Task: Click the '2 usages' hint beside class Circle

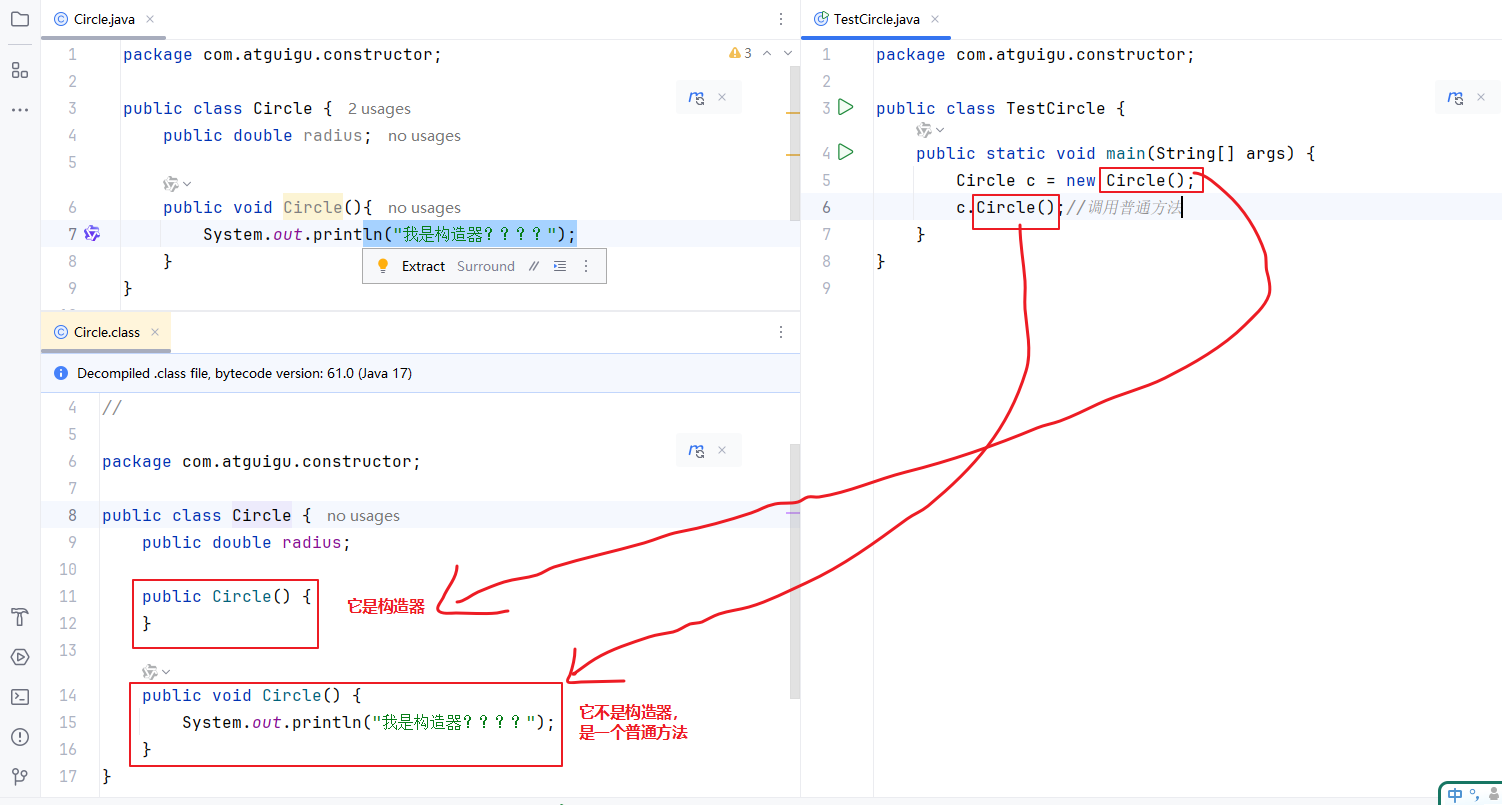Action: pyautogui.click(x=379, y=109)
